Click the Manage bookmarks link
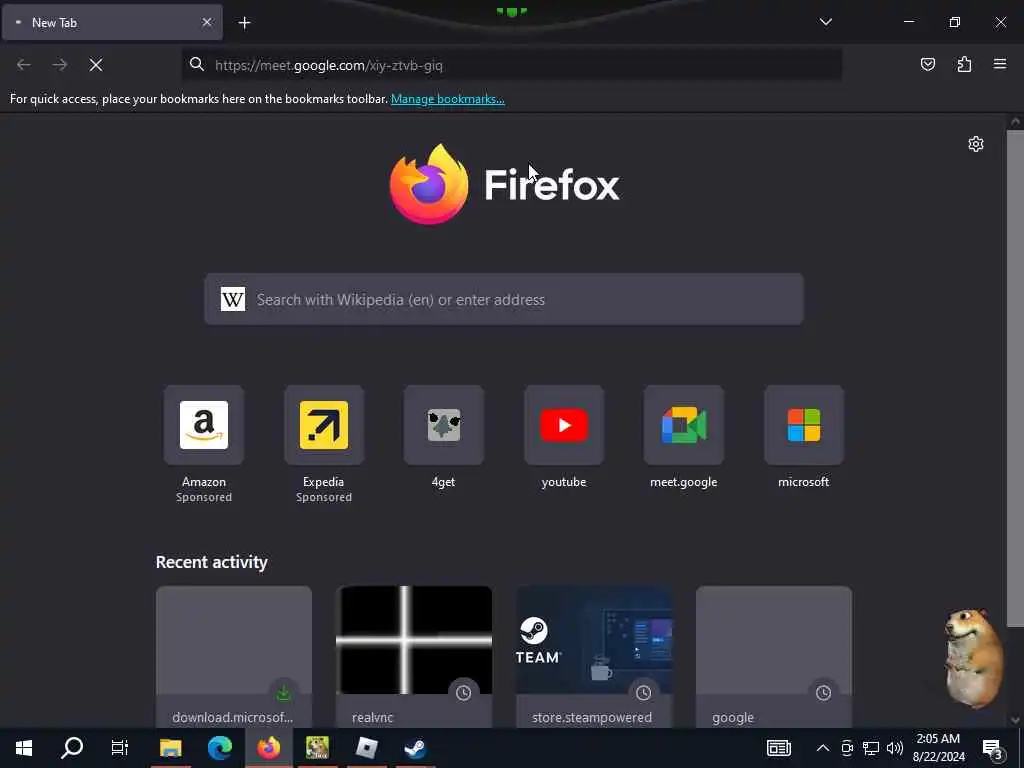 pos(447,99)
